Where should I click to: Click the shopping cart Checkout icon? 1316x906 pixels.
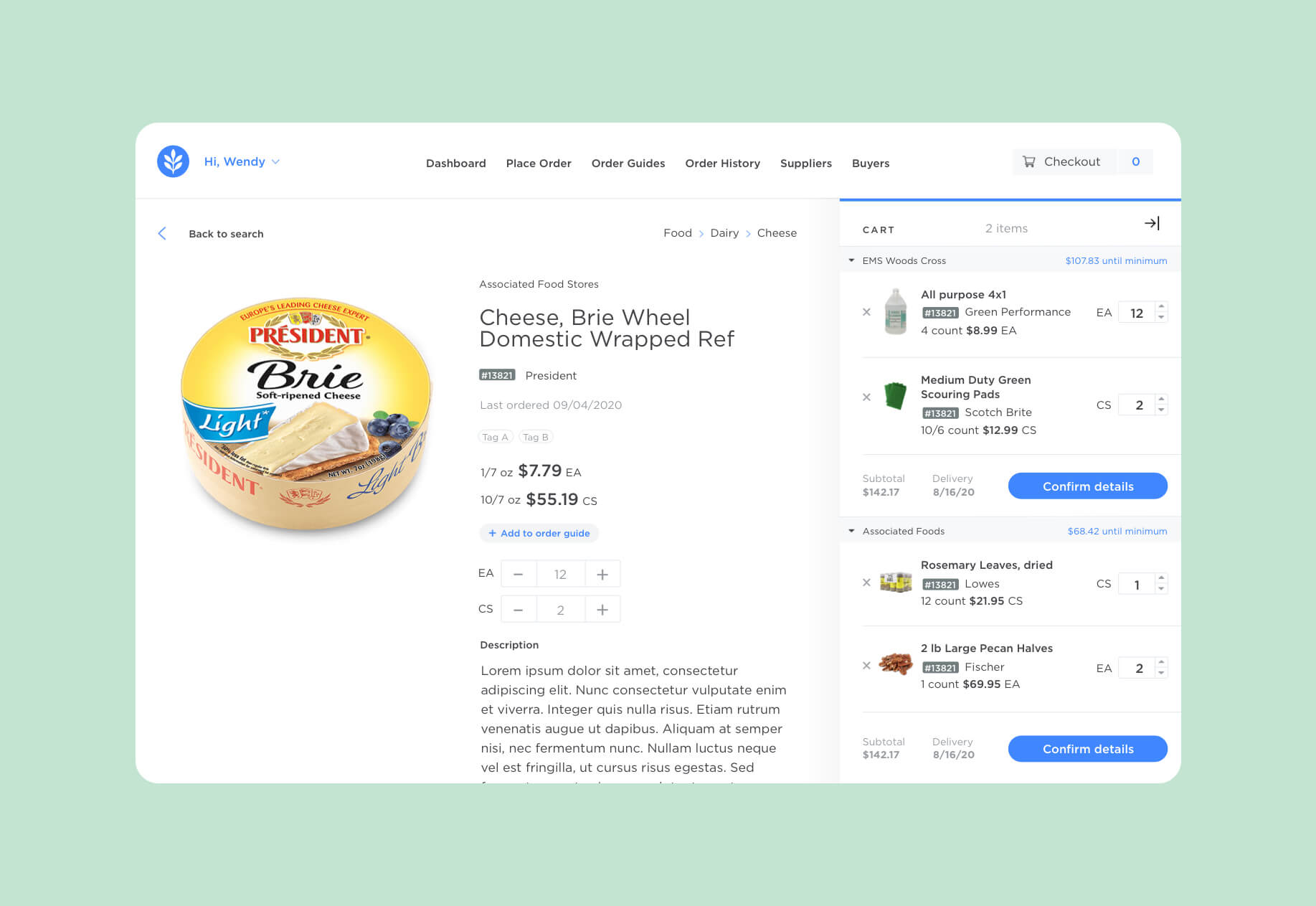click(x=1028, y=162)
